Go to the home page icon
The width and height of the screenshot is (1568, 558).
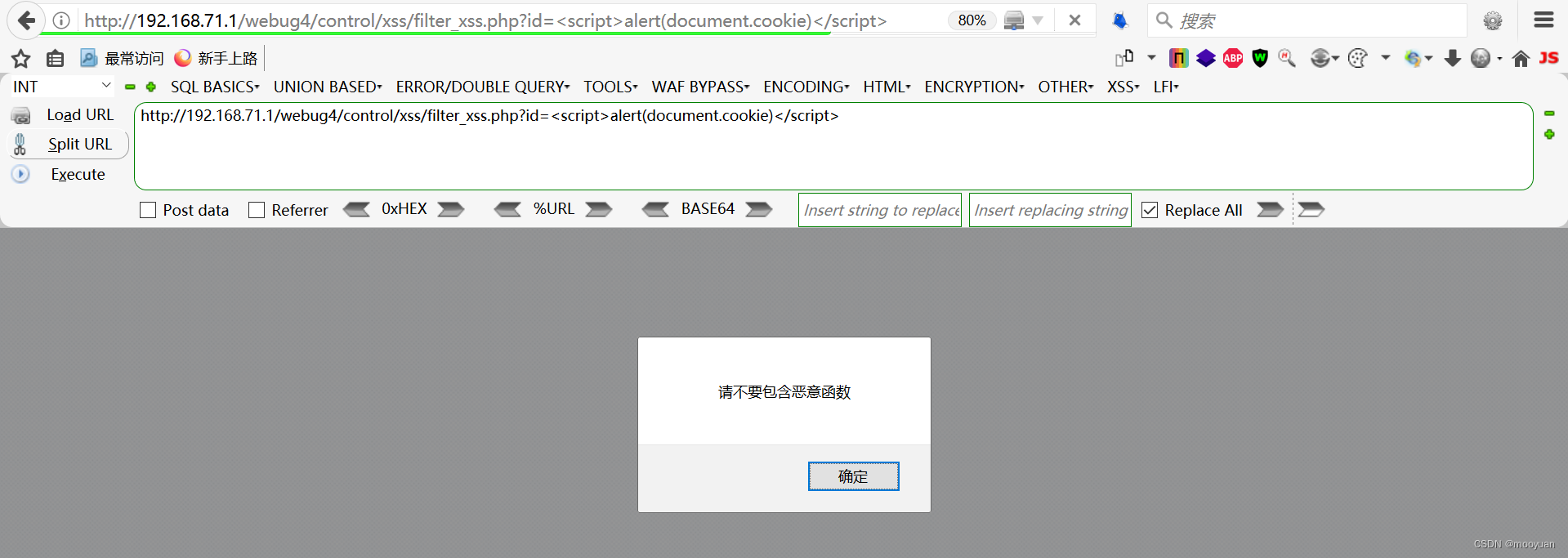(x=1521, y=58)
